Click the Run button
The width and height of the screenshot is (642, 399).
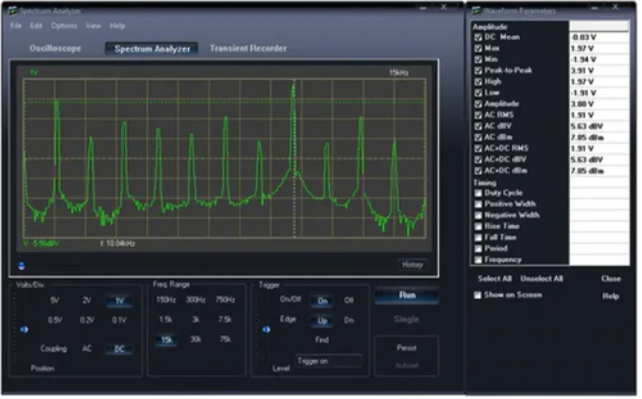(407, 295)
